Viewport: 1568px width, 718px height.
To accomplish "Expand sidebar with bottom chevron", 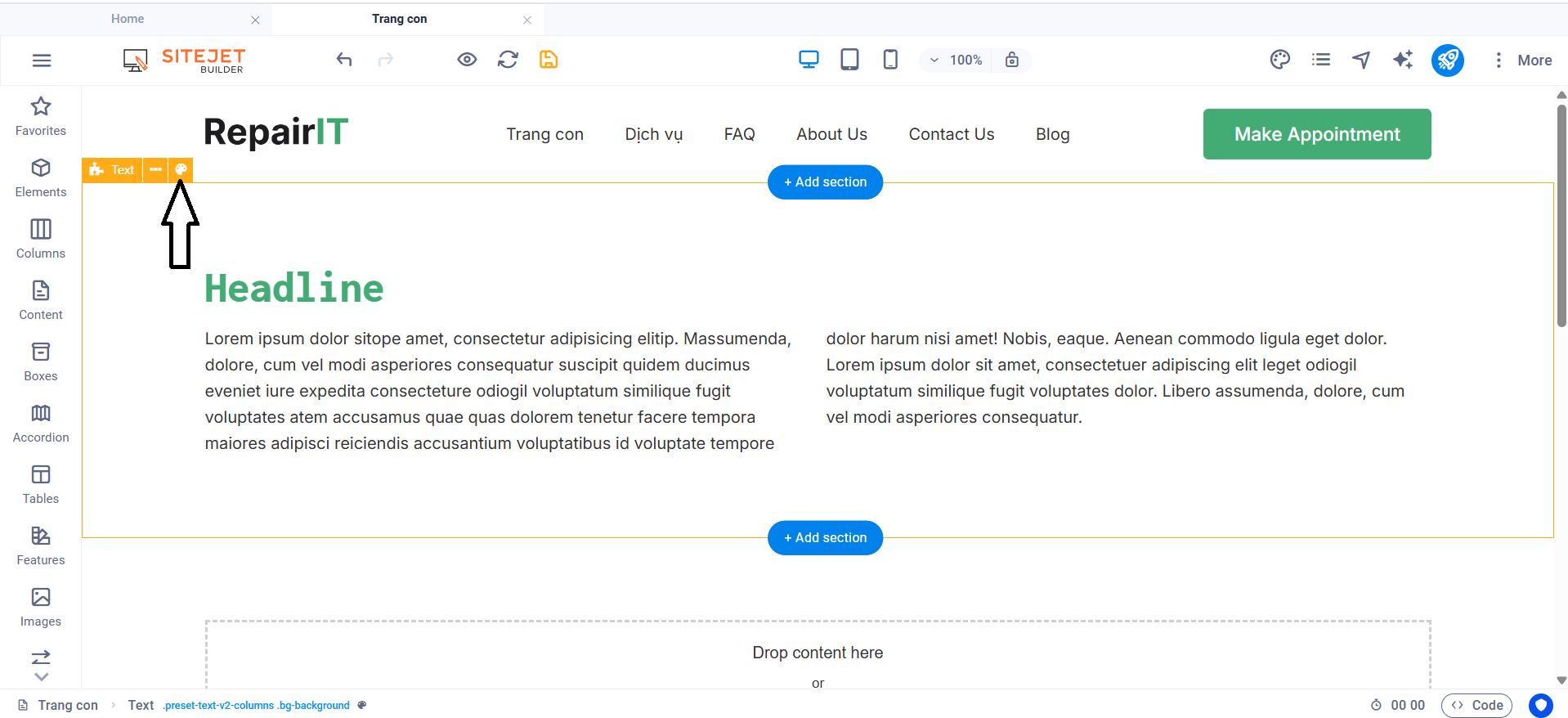I will point(41,676).
